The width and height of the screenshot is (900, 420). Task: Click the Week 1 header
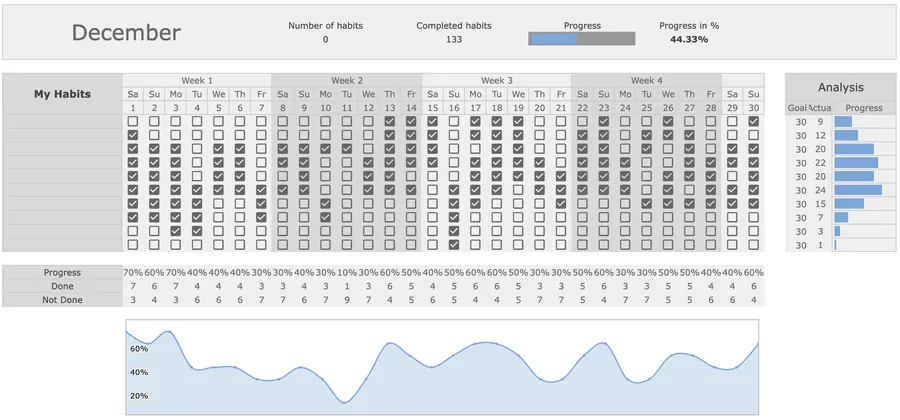(x=197, y=80)
